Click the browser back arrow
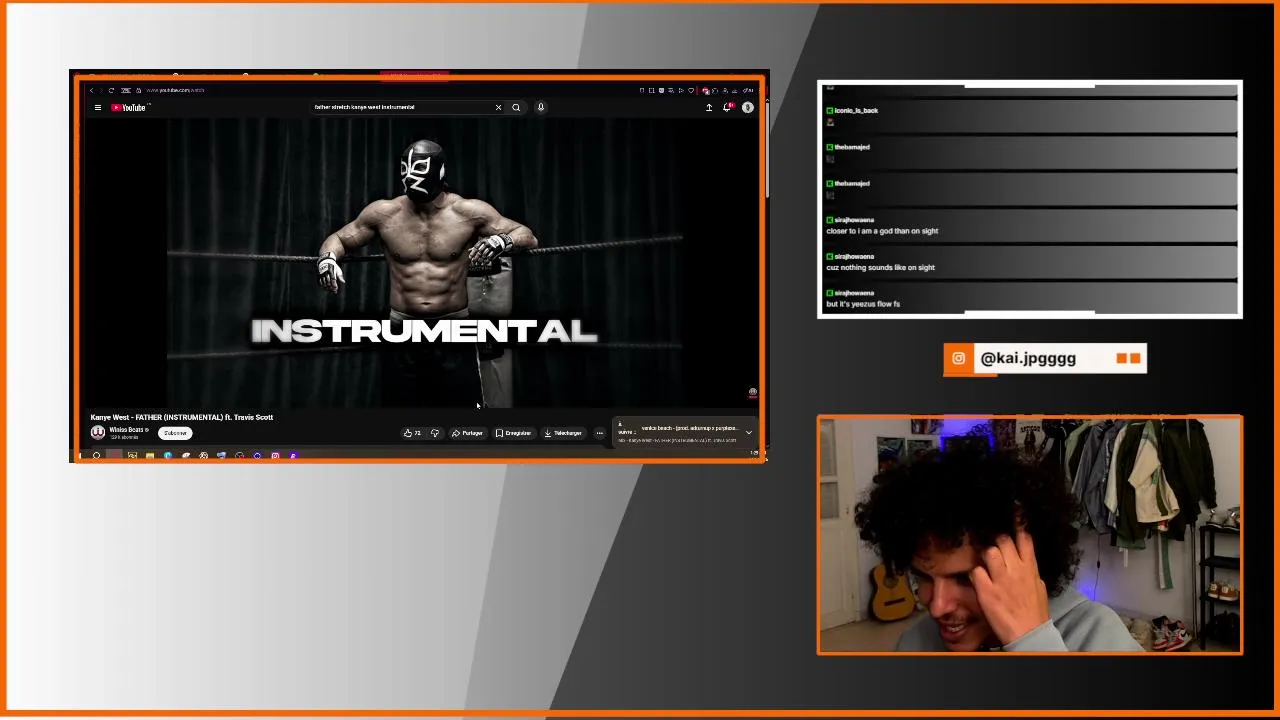This screenshot has height=720, width=1280. (91, 90)
